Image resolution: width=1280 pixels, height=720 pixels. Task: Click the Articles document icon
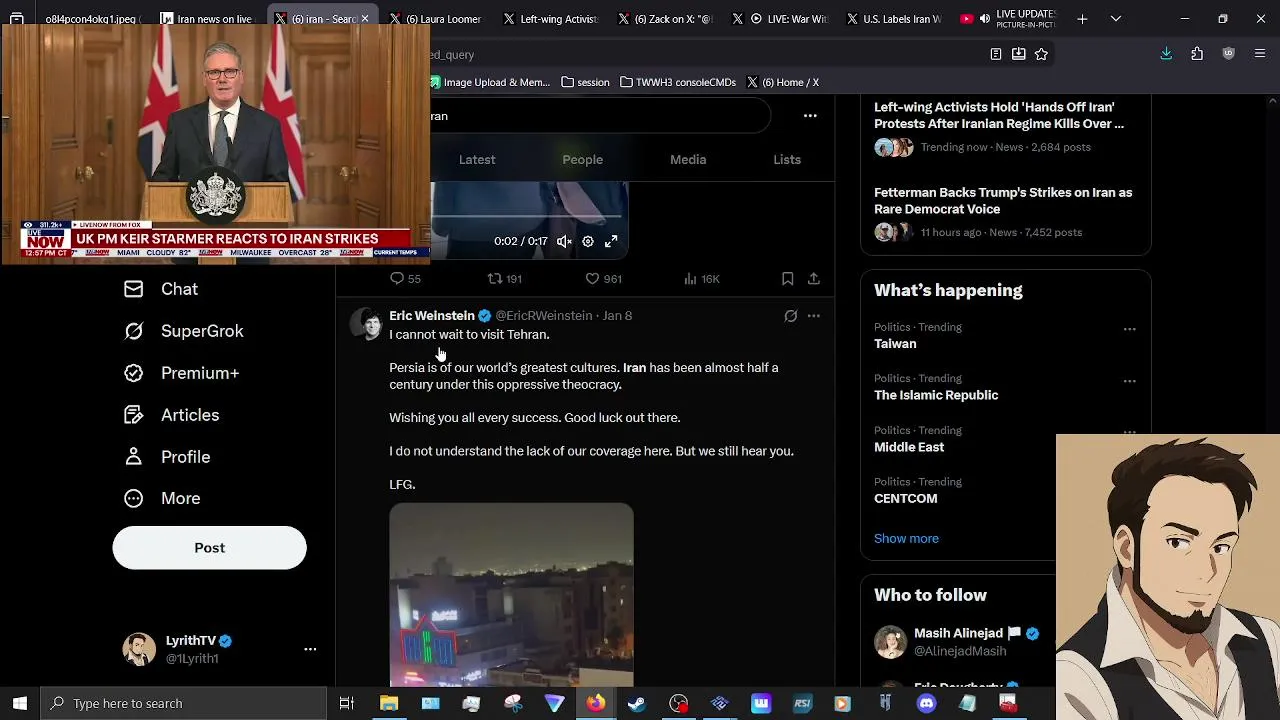(x=133, y=415)
